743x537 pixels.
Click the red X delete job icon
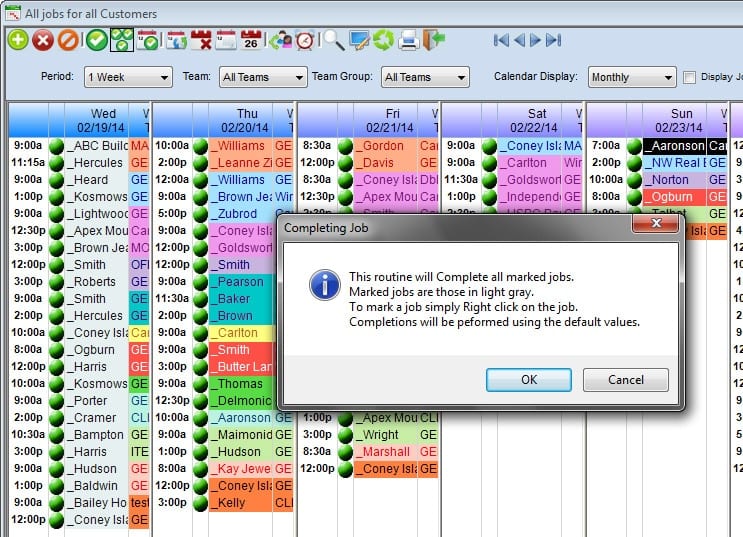click(x=43, y=40)
